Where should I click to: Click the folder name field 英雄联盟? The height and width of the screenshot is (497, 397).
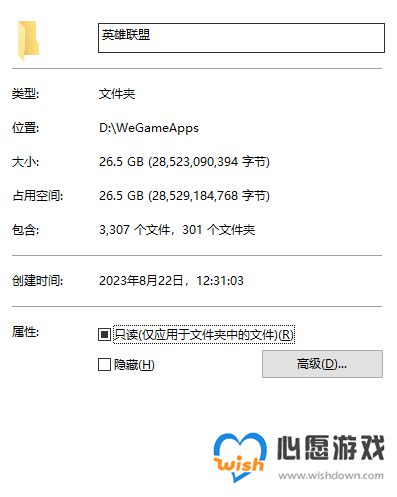(x=241, y=38)
